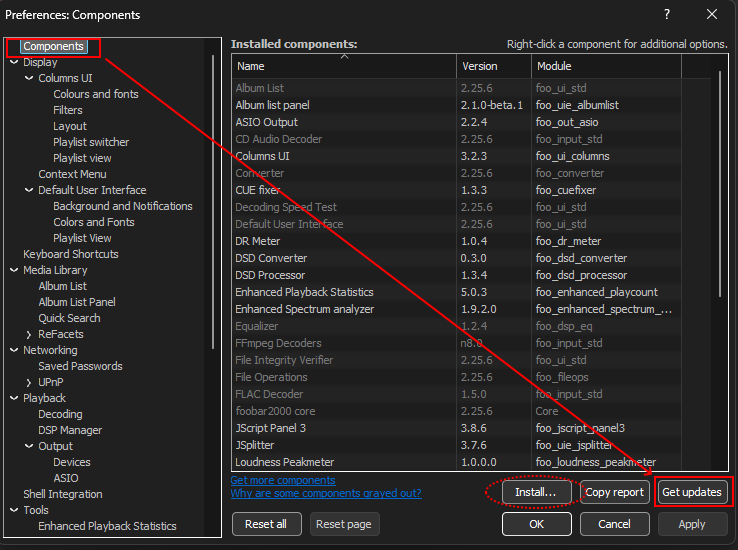Image resolution: width=738 pixels, height=550 pixels.
Task: Click the help question mark icon
Action: pyautogui.click(x=667, y=14)
